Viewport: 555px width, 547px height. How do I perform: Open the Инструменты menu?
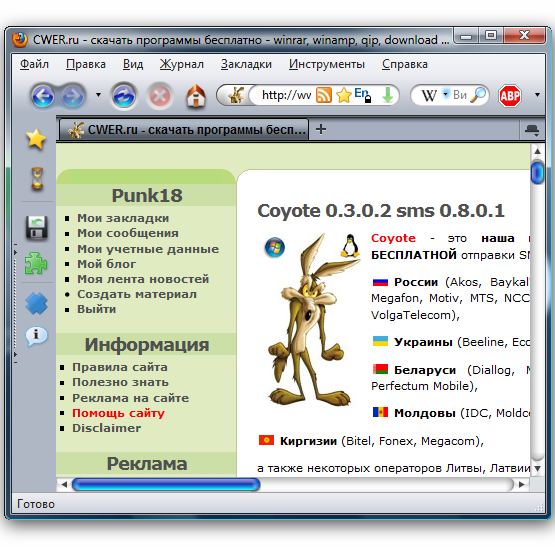(327, 64)
